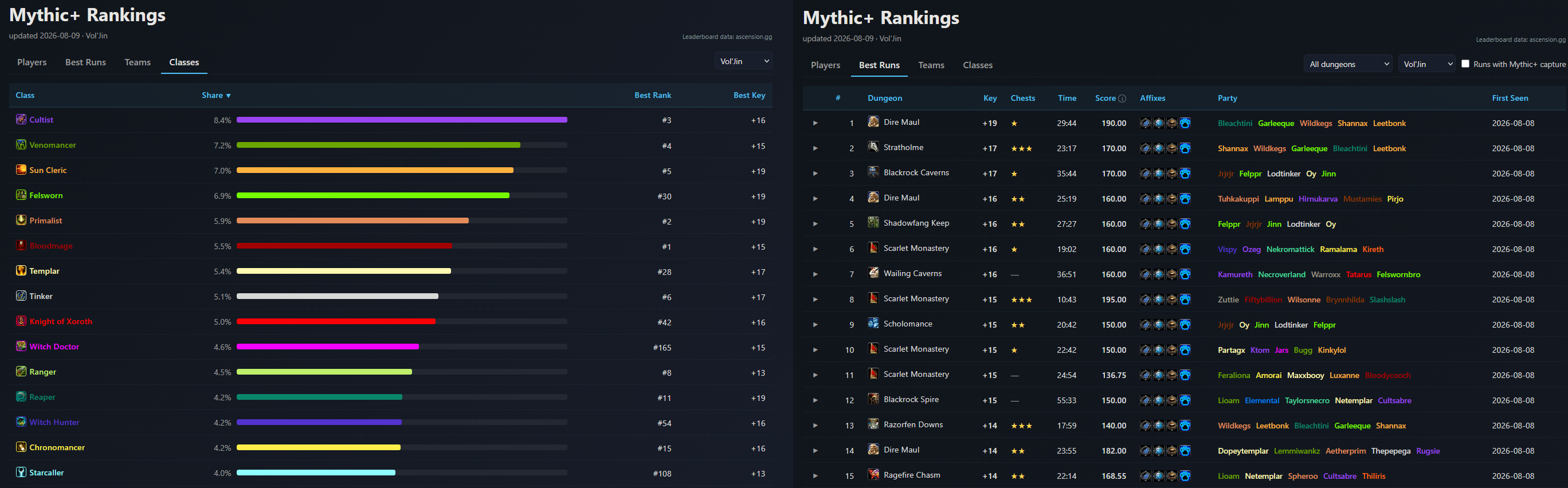Screen dimensions: 1568x488
Task: Switch to Best Runs tab in the Classes view
Action: [x=86, y=62]
